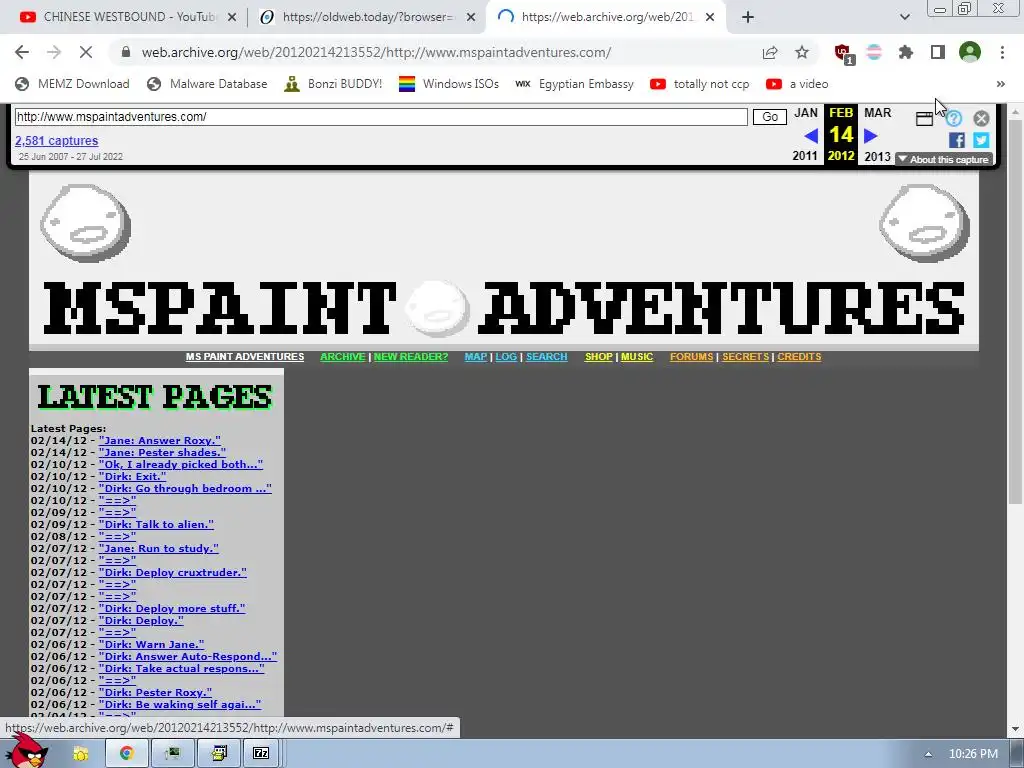Open Bonzi BUDDY! bookmark
This screenshot has width=1024, height=768.
(334, 84)
